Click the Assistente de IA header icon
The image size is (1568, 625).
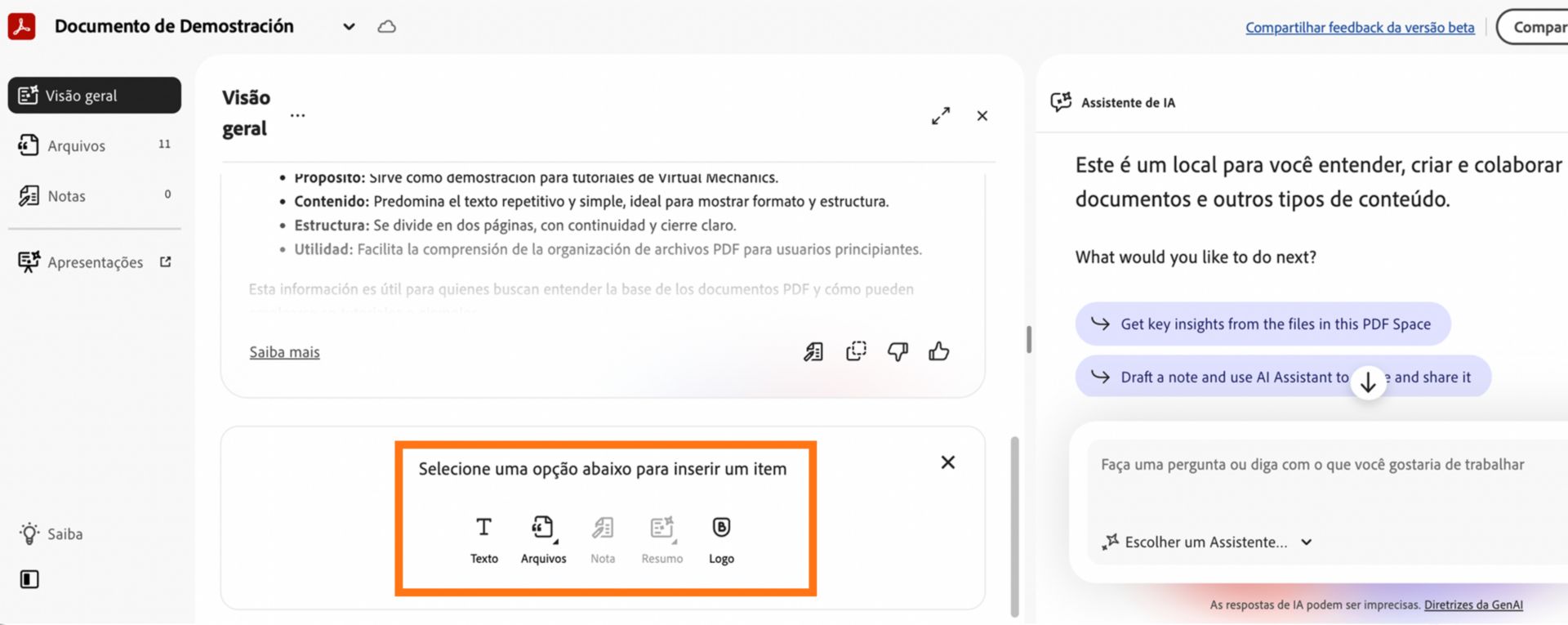[x=1061, y=102]
